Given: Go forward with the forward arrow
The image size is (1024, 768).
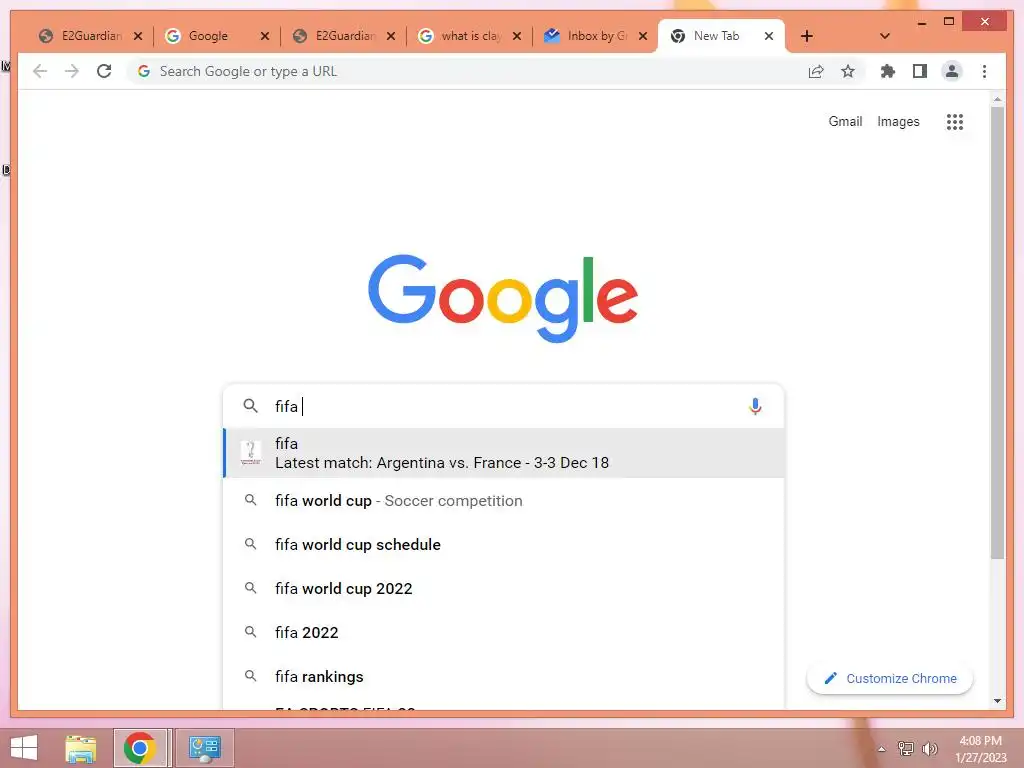Looking at the screenshot, I should coord(72,71).
